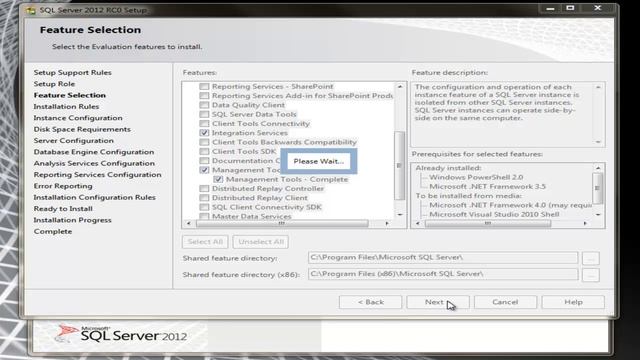Click the Next button

(x=438, y=302)
